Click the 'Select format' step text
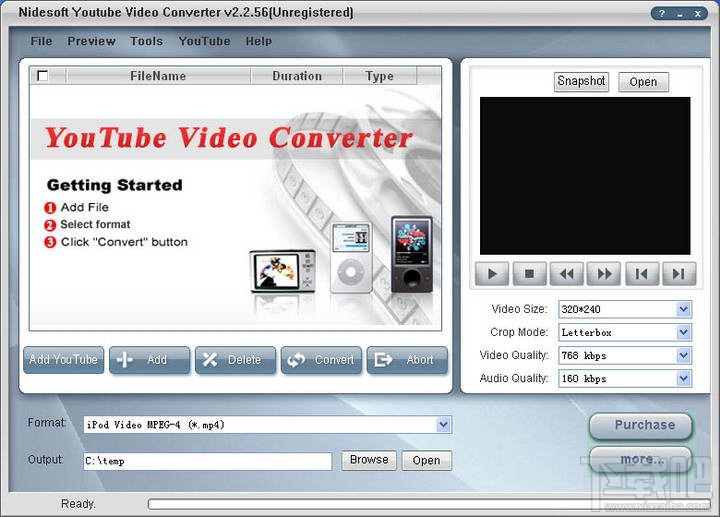This screenshot has height=517, width=720. click(x=95, y=225)
